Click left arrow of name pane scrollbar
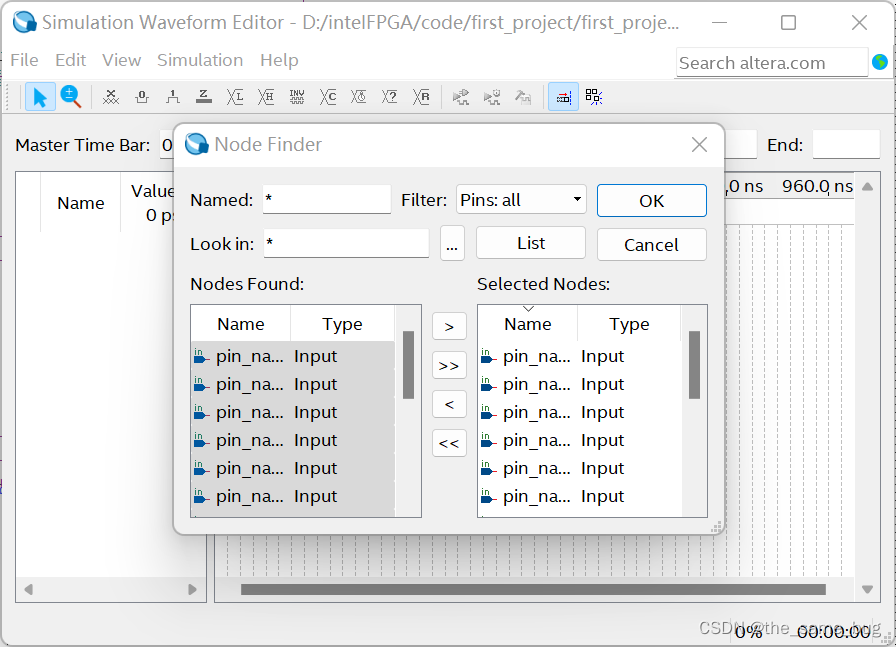The height and width of the screenshot is (647, 896). pos(29,589)
